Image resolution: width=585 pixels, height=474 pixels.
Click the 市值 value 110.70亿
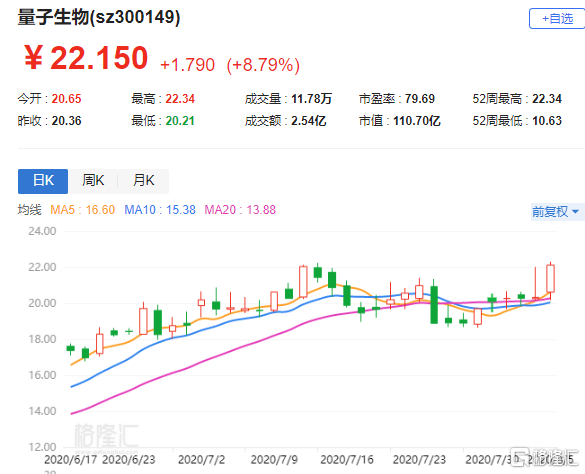point(416,121)
